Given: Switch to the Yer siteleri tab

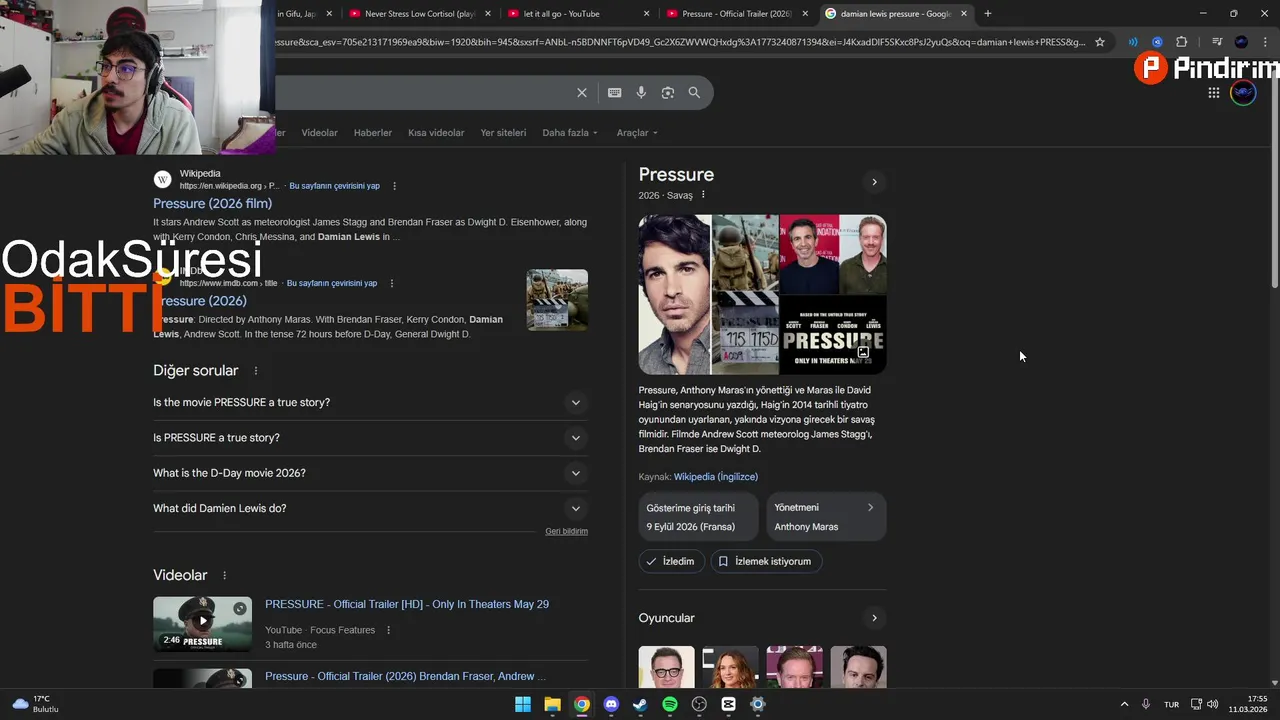Looking at the screenshot, I should click(x=503, y=133).
